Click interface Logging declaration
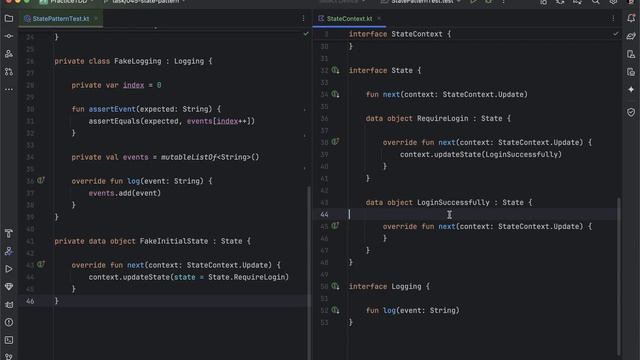This screenshot has height=360, width=640. tap(389, 287)
